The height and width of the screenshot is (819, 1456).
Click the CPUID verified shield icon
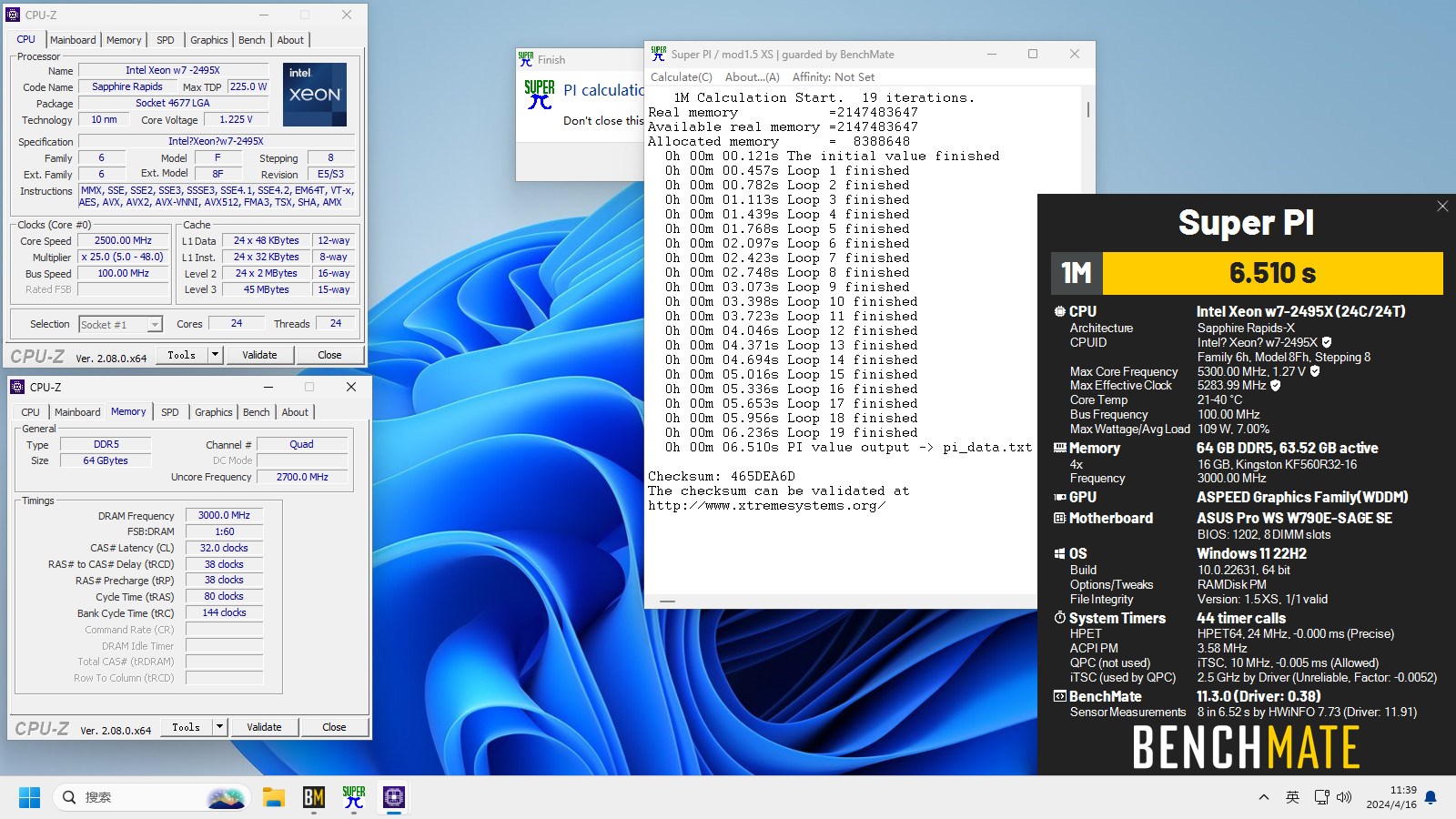point(1327,342)
